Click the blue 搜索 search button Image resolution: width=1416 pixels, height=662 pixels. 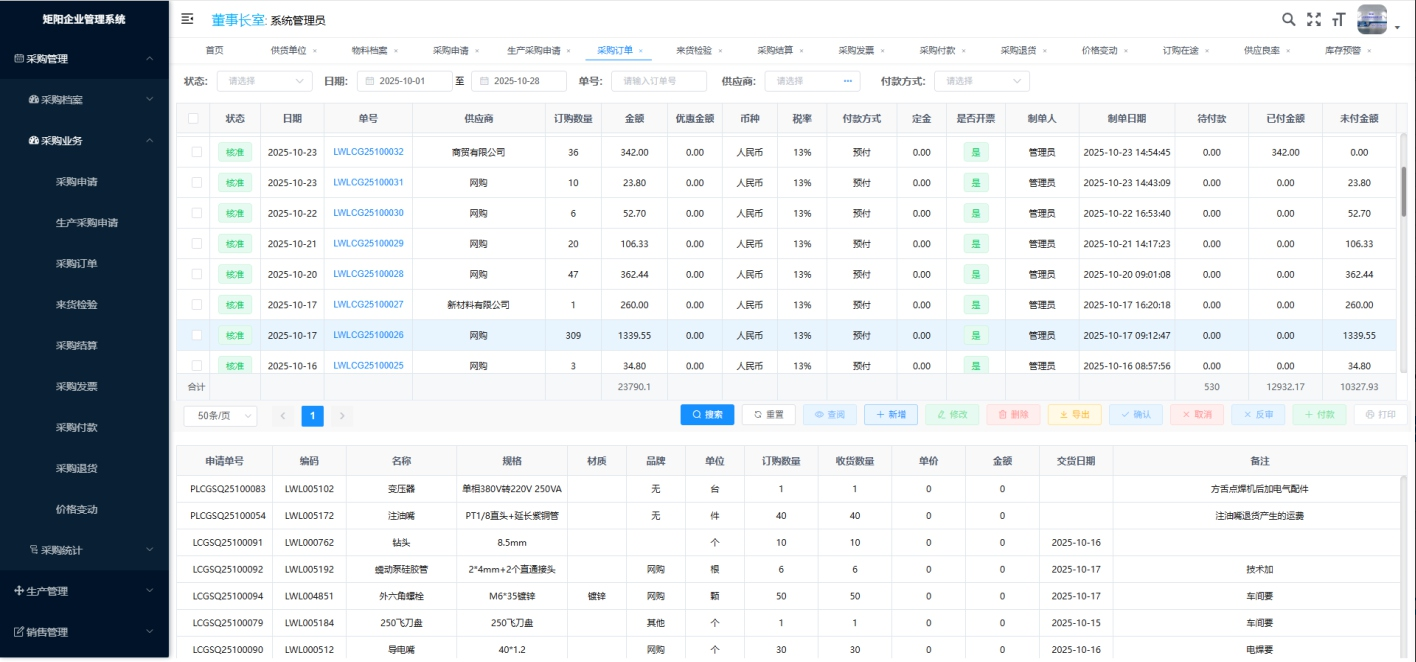(x=707, y=415)
